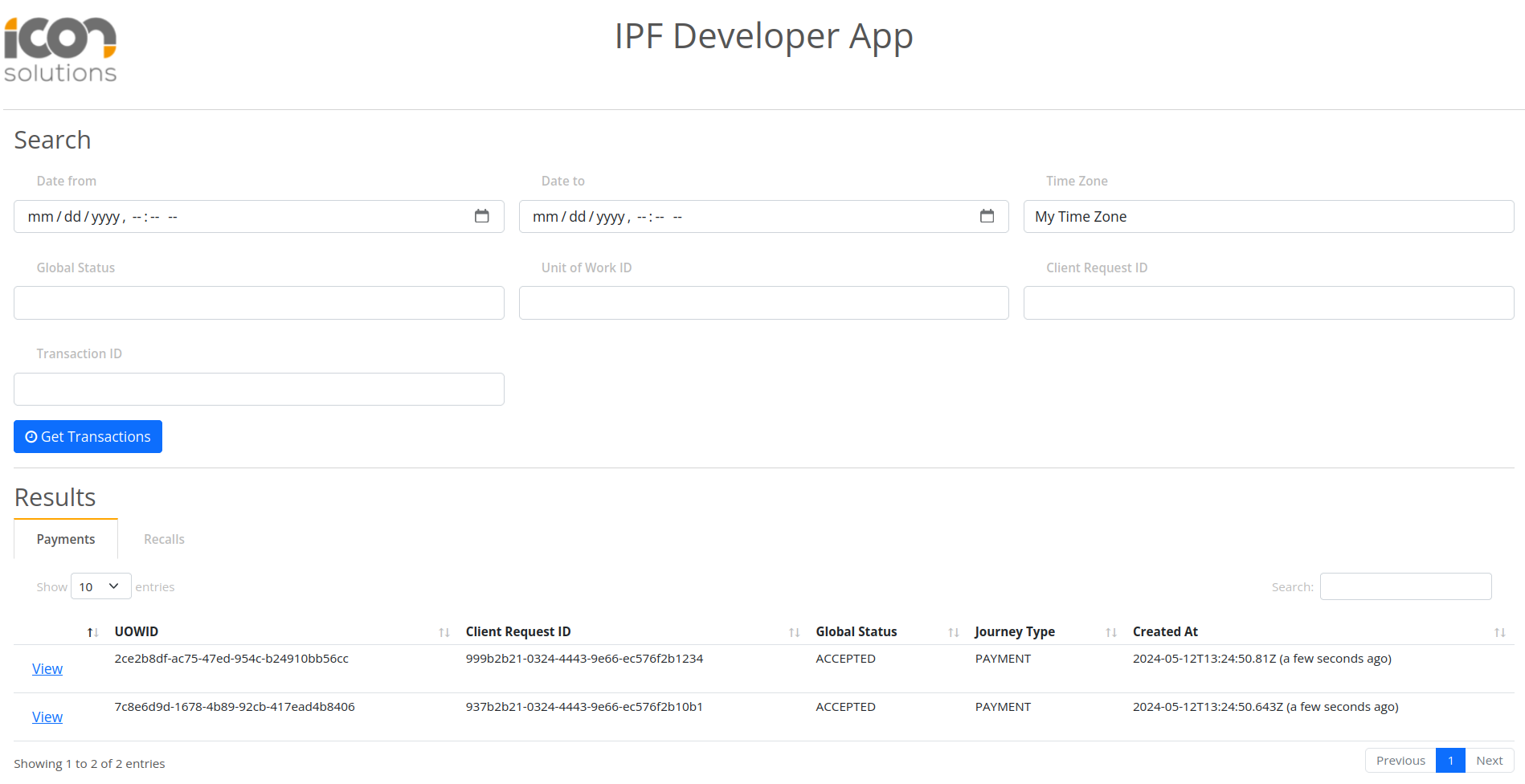Open the Date to calendar picker icon
This screenshot has width=1525, height=784.
[987, 216]
